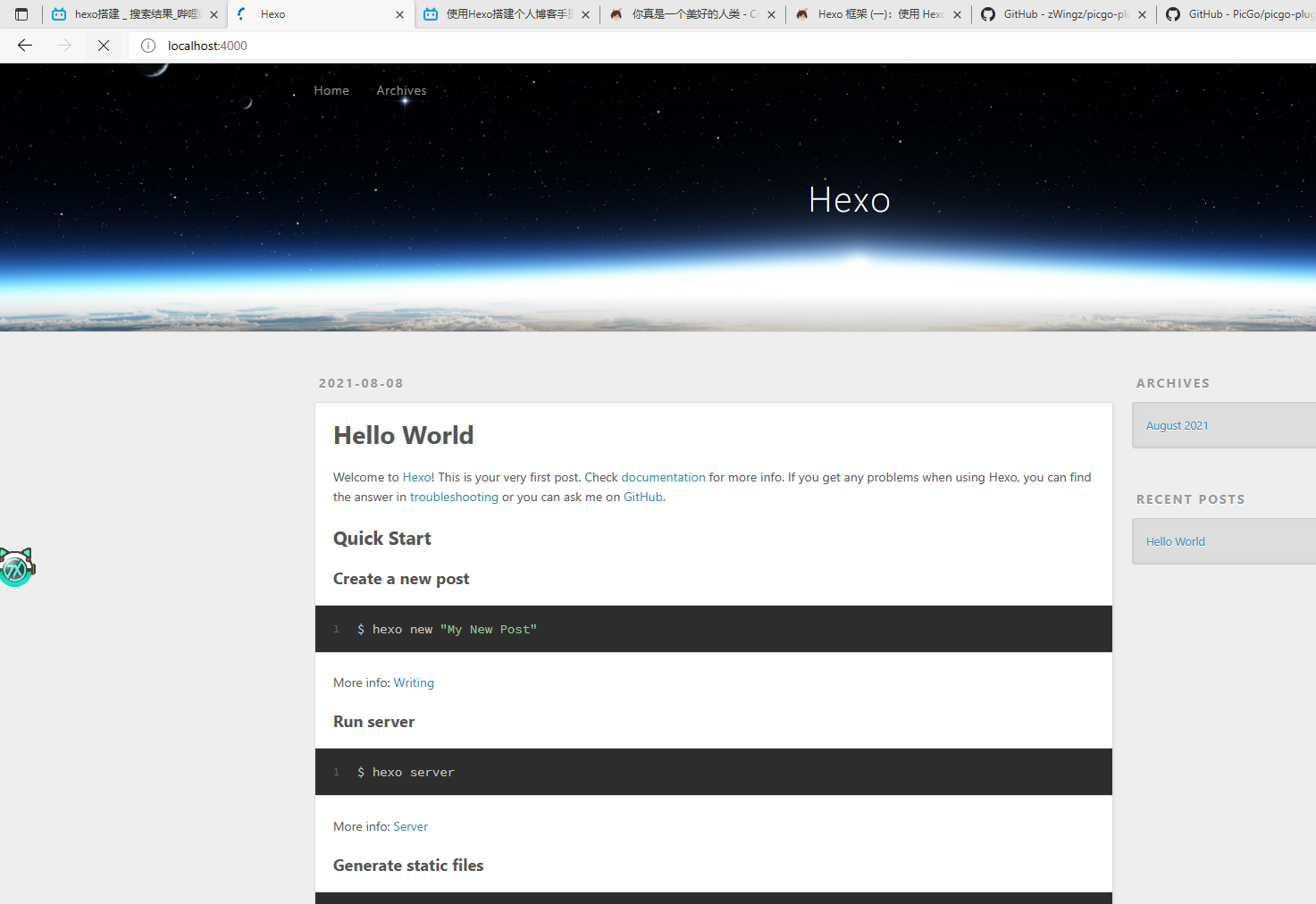Stop page loading with X button
The width and height of the screenshot is (1316, 904).
(104, 46)
